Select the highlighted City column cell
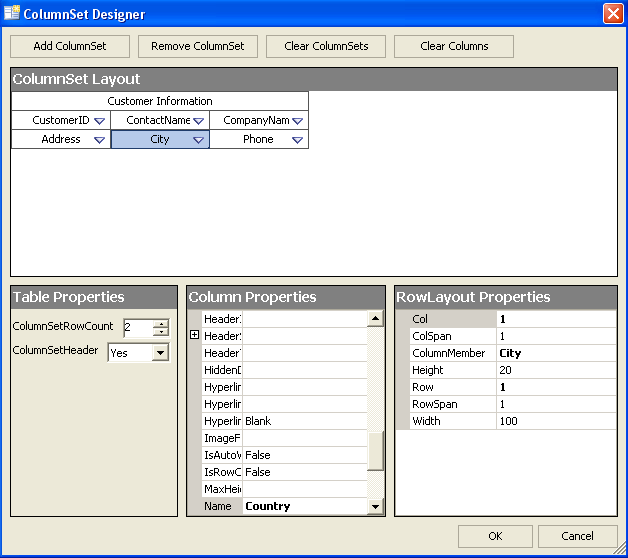Screen dimensions: 628x558 click(x=160, y=139)
